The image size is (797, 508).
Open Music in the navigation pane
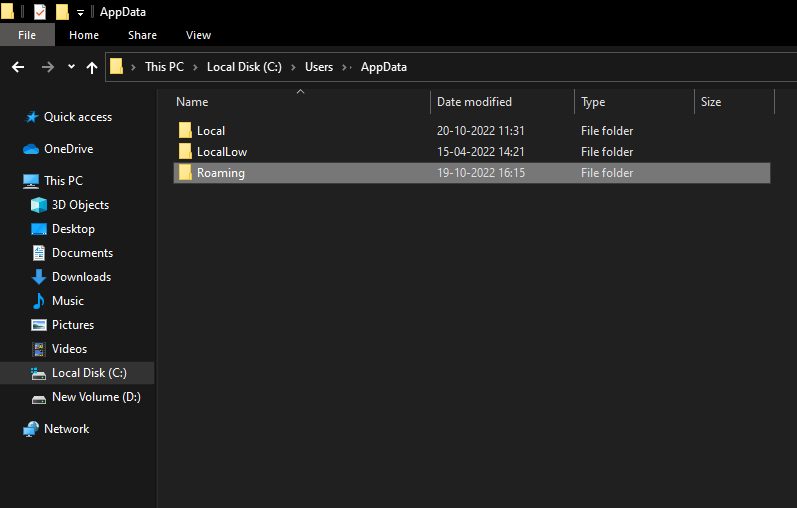pos(68,301)
